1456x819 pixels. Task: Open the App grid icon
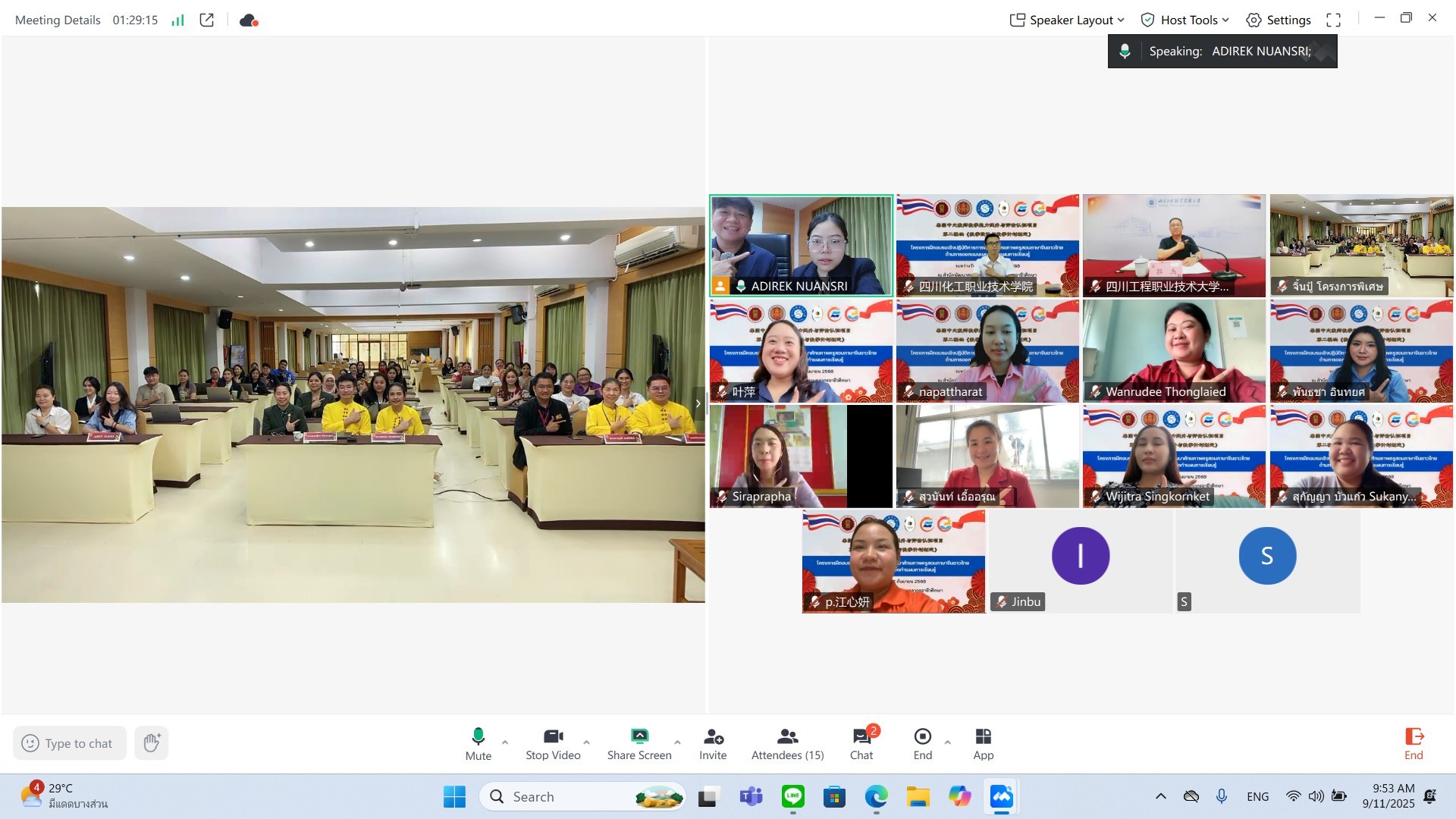coord(983,743)
